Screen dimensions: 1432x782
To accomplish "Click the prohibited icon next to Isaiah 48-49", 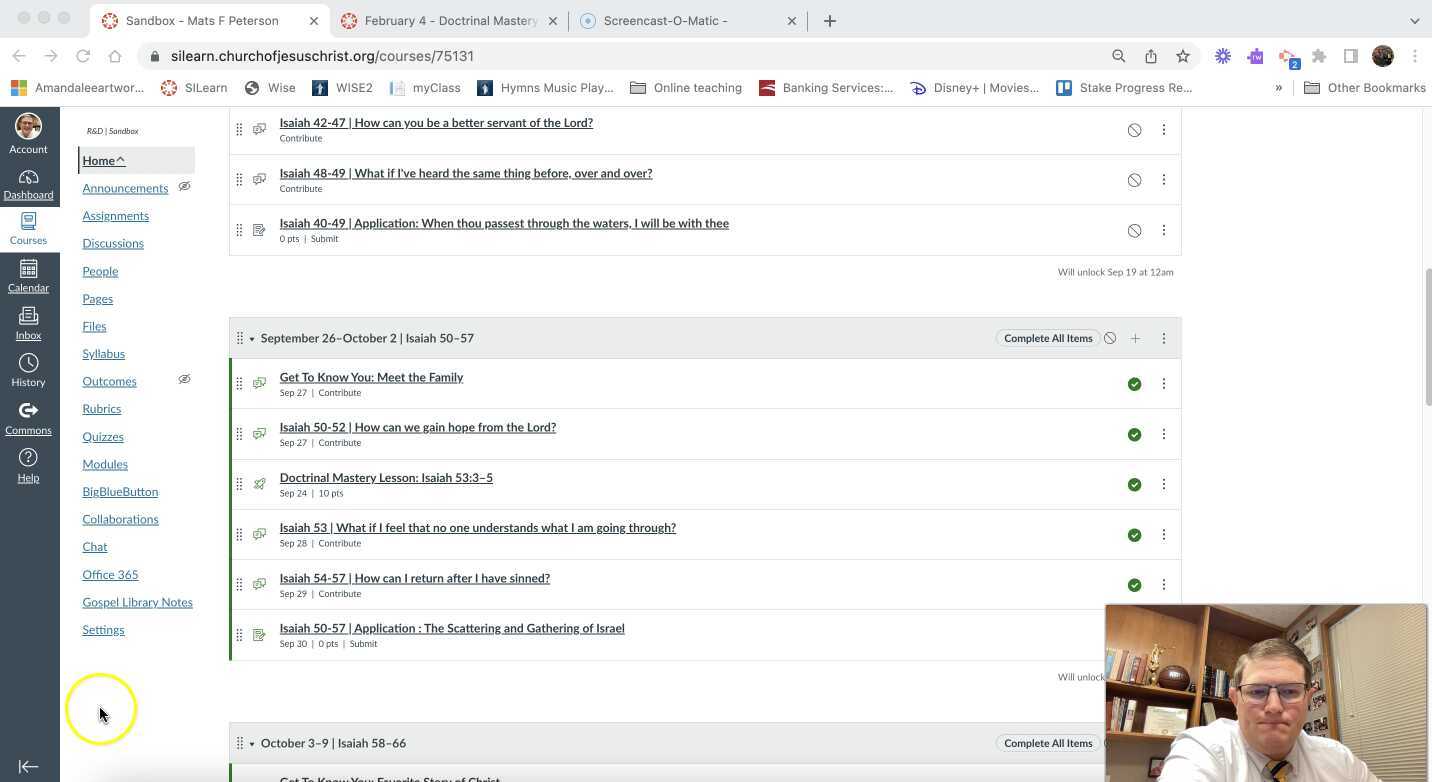I will [x=1134, y=179].
